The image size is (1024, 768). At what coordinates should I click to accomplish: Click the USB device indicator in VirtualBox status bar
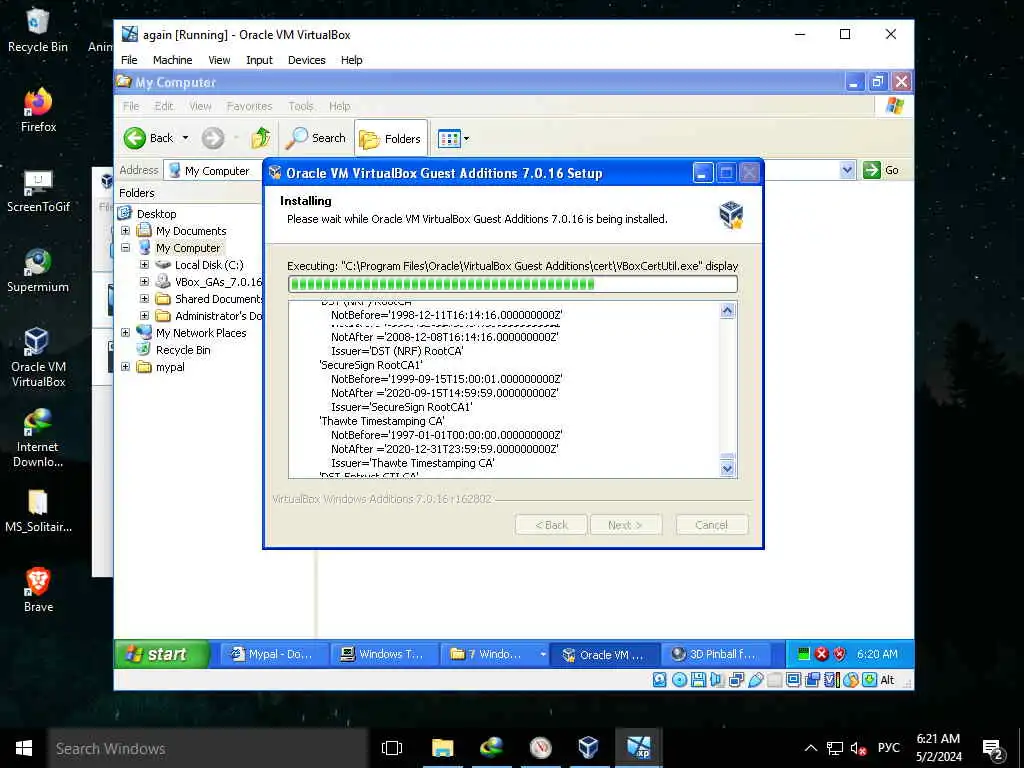tap(756, 680)
